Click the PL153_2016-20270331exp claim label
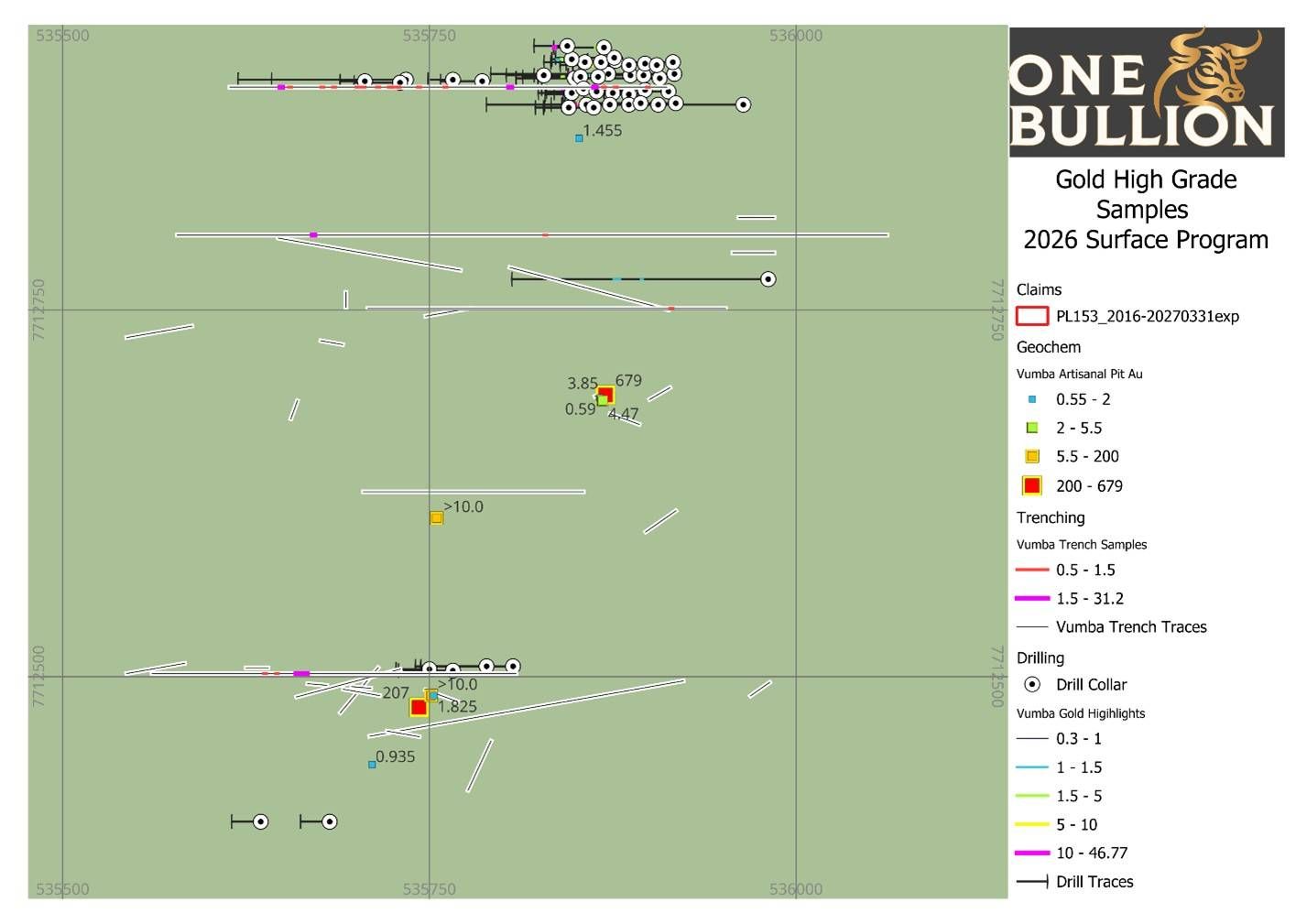This screenshot has width=1307, height=924. pyautogui.click(x=1147, y=317)
